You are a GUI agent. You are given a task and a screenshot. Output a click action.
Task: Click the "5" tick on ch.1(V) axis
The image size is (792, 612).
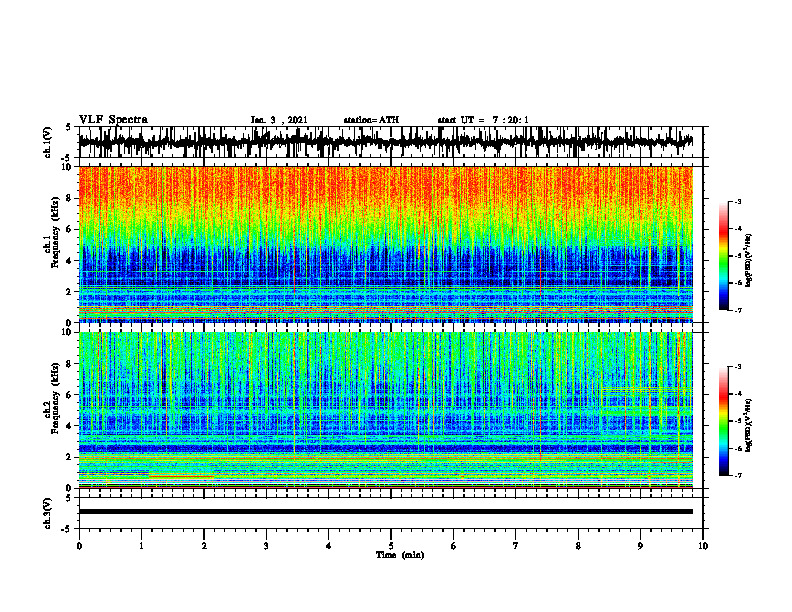tap(68, 127)
